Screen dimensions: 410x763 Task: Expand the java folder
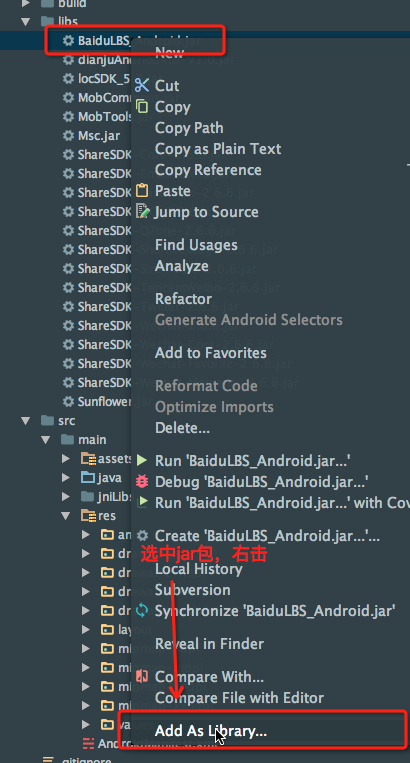coord(66,477)
